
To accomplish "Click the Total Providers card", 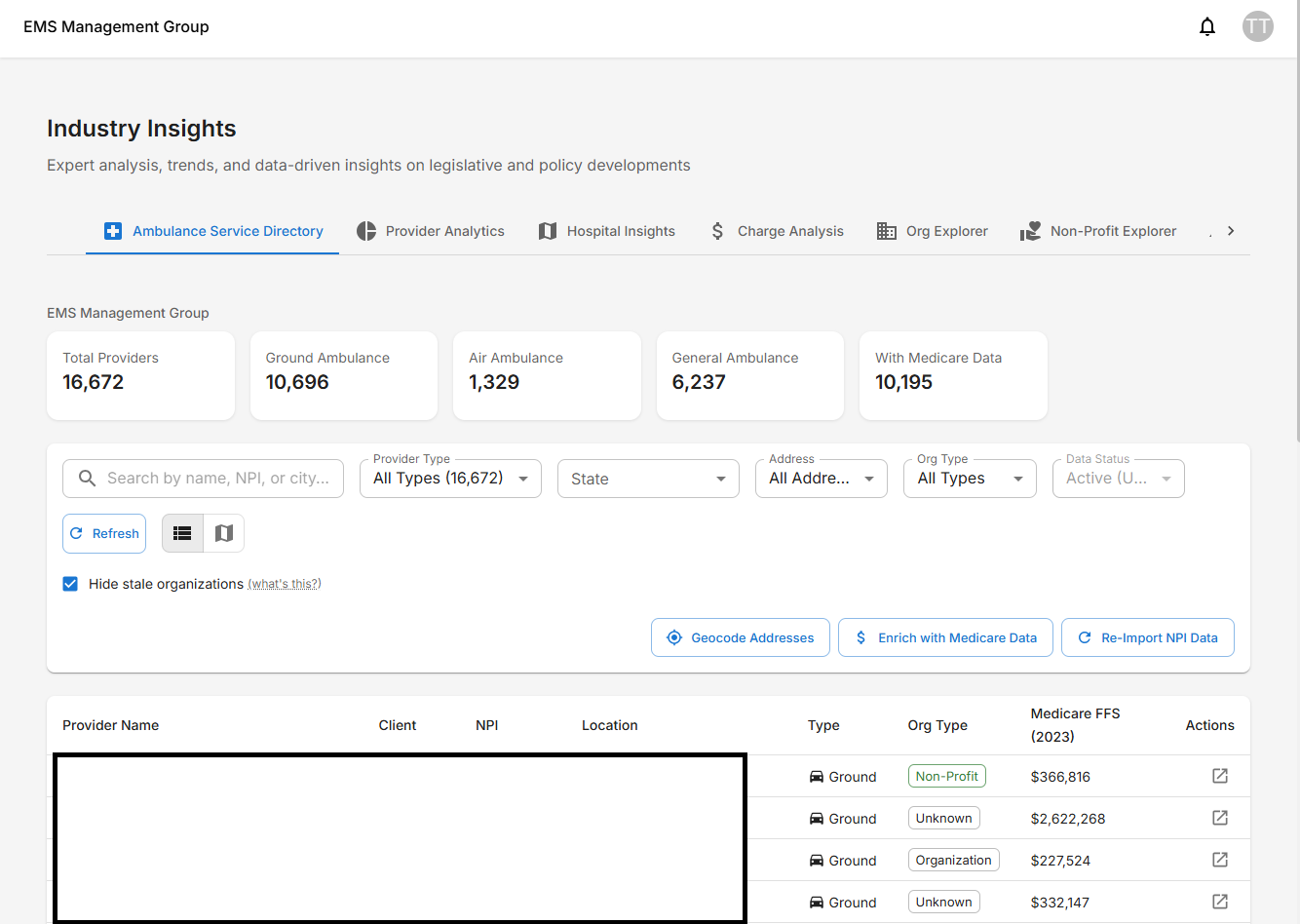I will 140,375.
